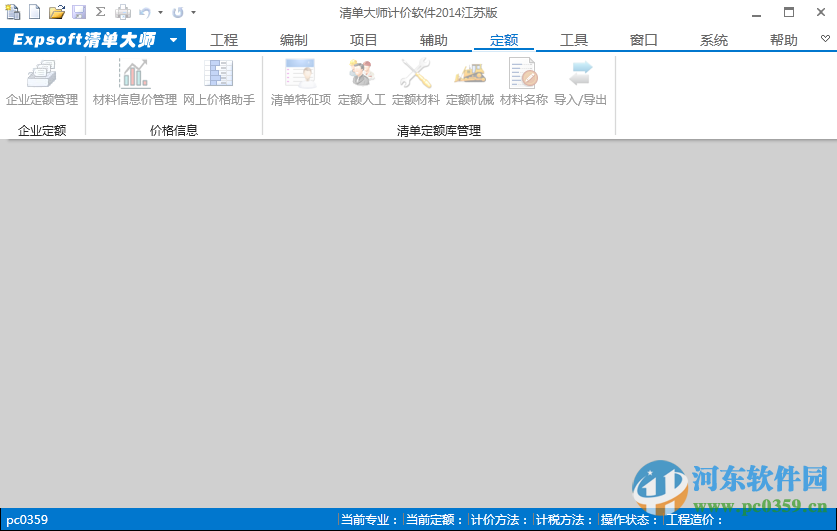The height and width of the screenshot is (531, 837).
Task: Collapse the ribbon with the chevron
Action: tap(825, 38)
